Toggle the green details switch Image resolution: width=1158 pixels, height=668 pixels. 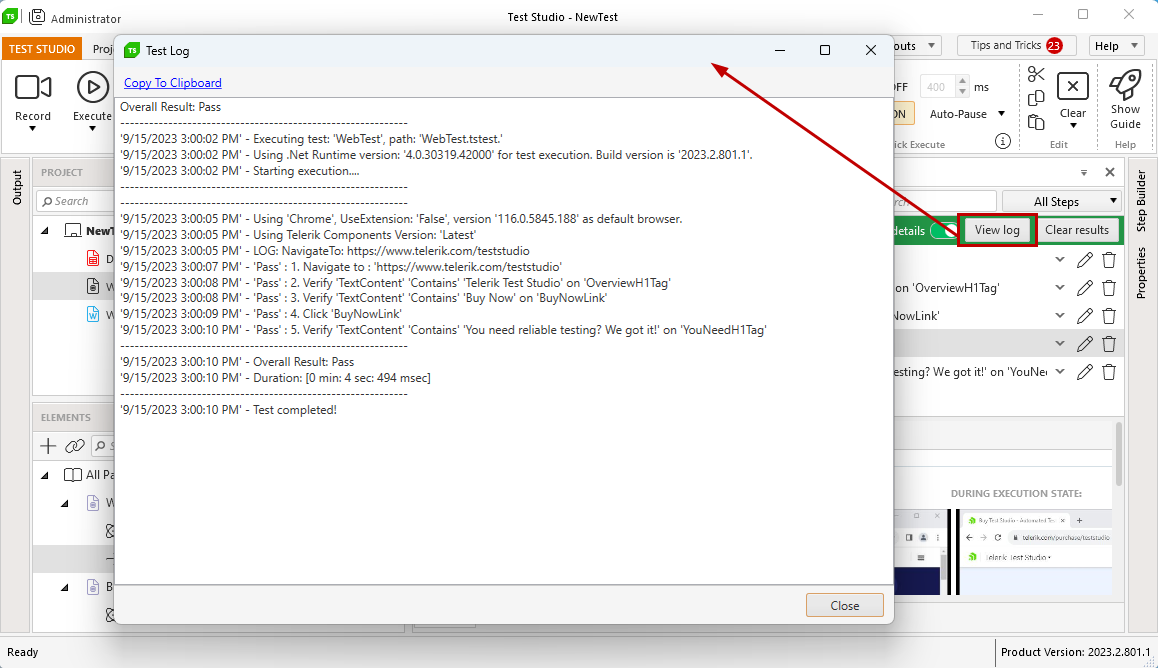point(942,230)
